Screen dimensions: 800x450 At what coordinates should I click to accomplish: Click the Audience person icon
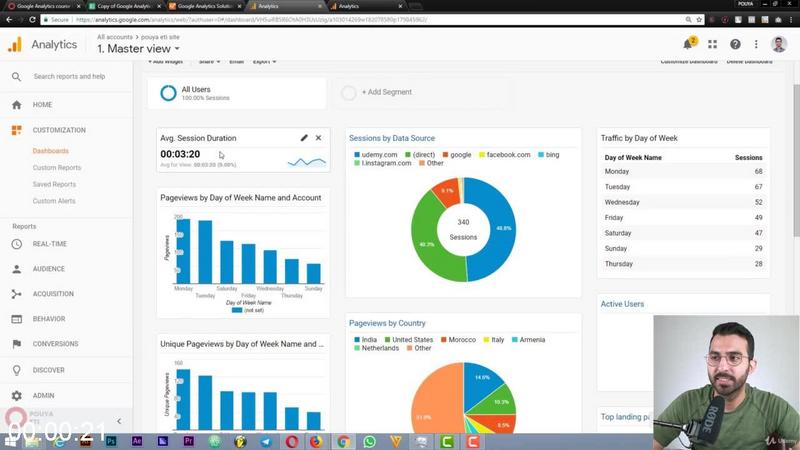coord(16,269)
